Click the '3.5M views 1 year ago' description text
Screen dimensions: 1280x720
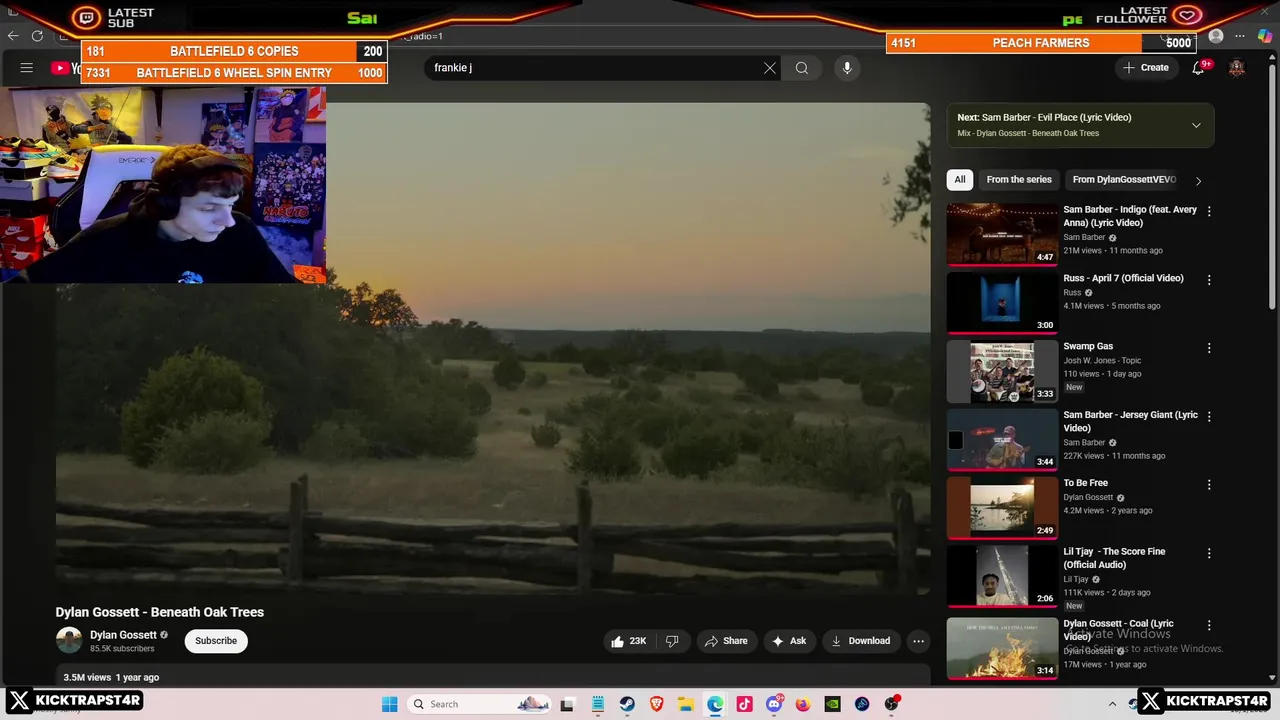tap(111, 677)
